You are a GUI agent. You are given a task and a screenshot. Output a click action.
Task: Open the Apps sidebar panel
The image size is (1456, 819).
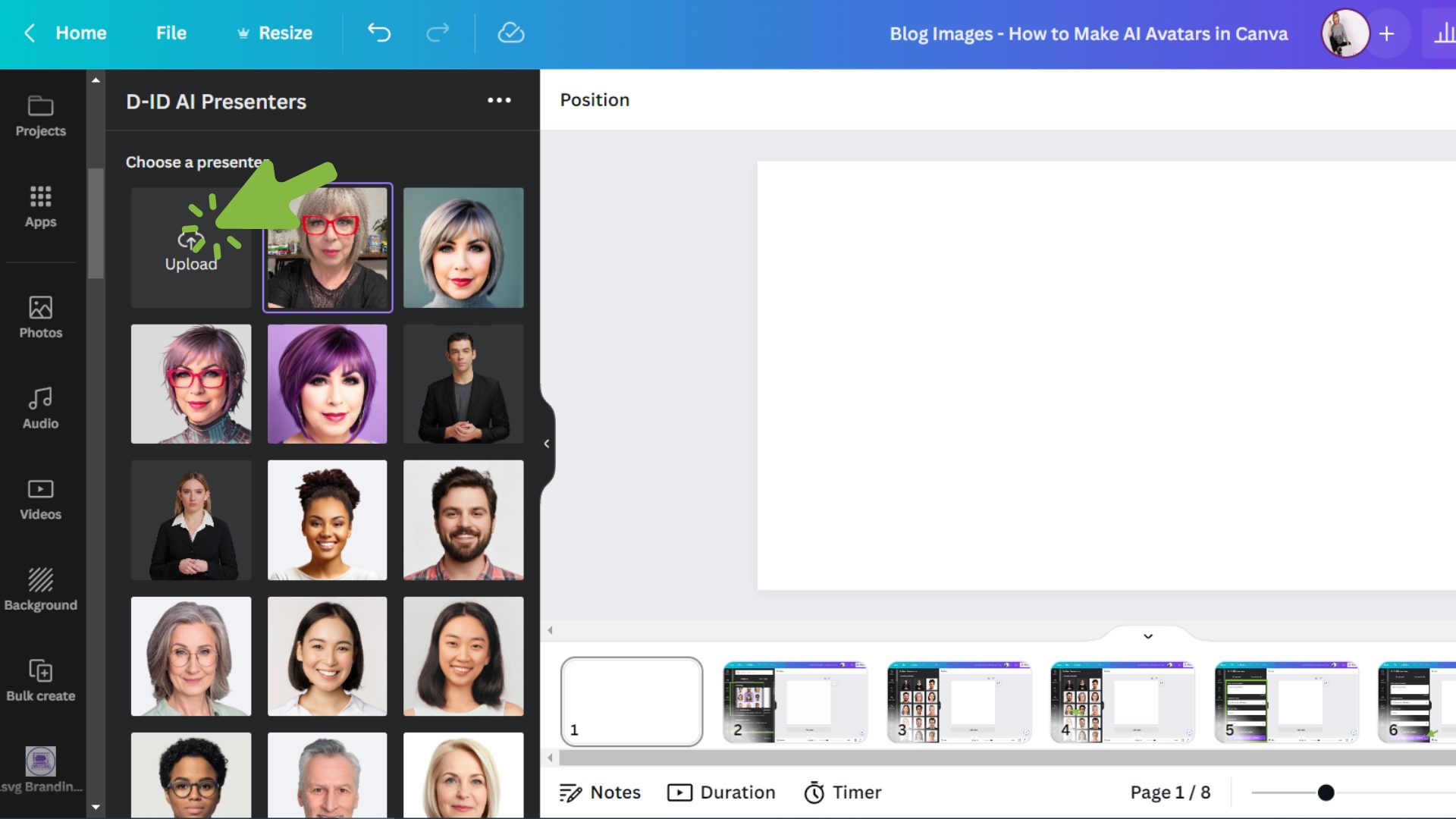40,206
